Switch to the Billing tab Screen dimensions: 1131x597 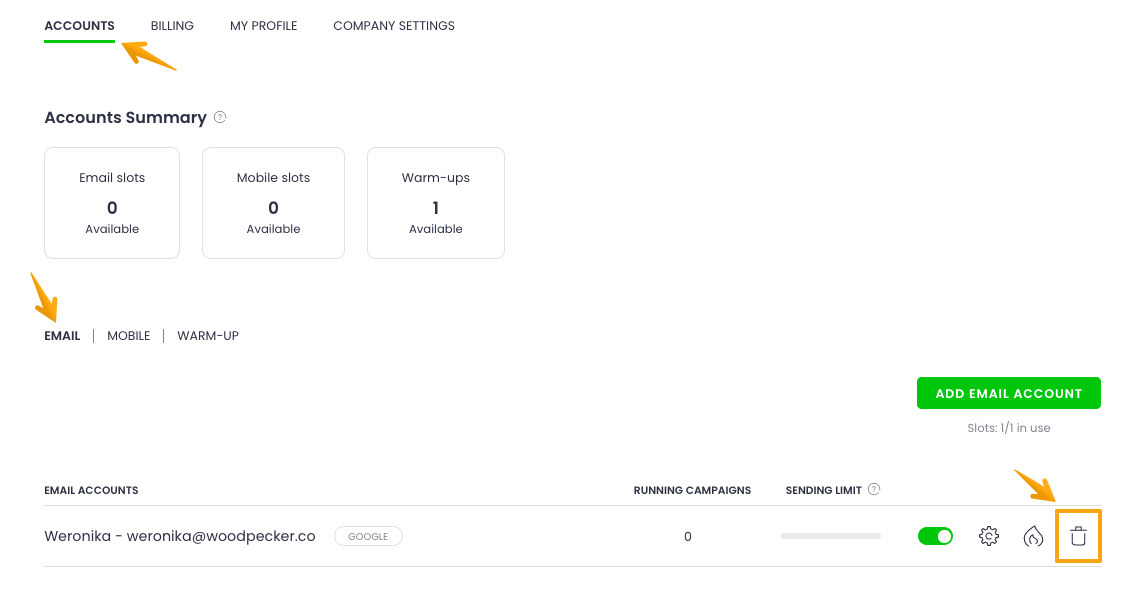point(172,26)
